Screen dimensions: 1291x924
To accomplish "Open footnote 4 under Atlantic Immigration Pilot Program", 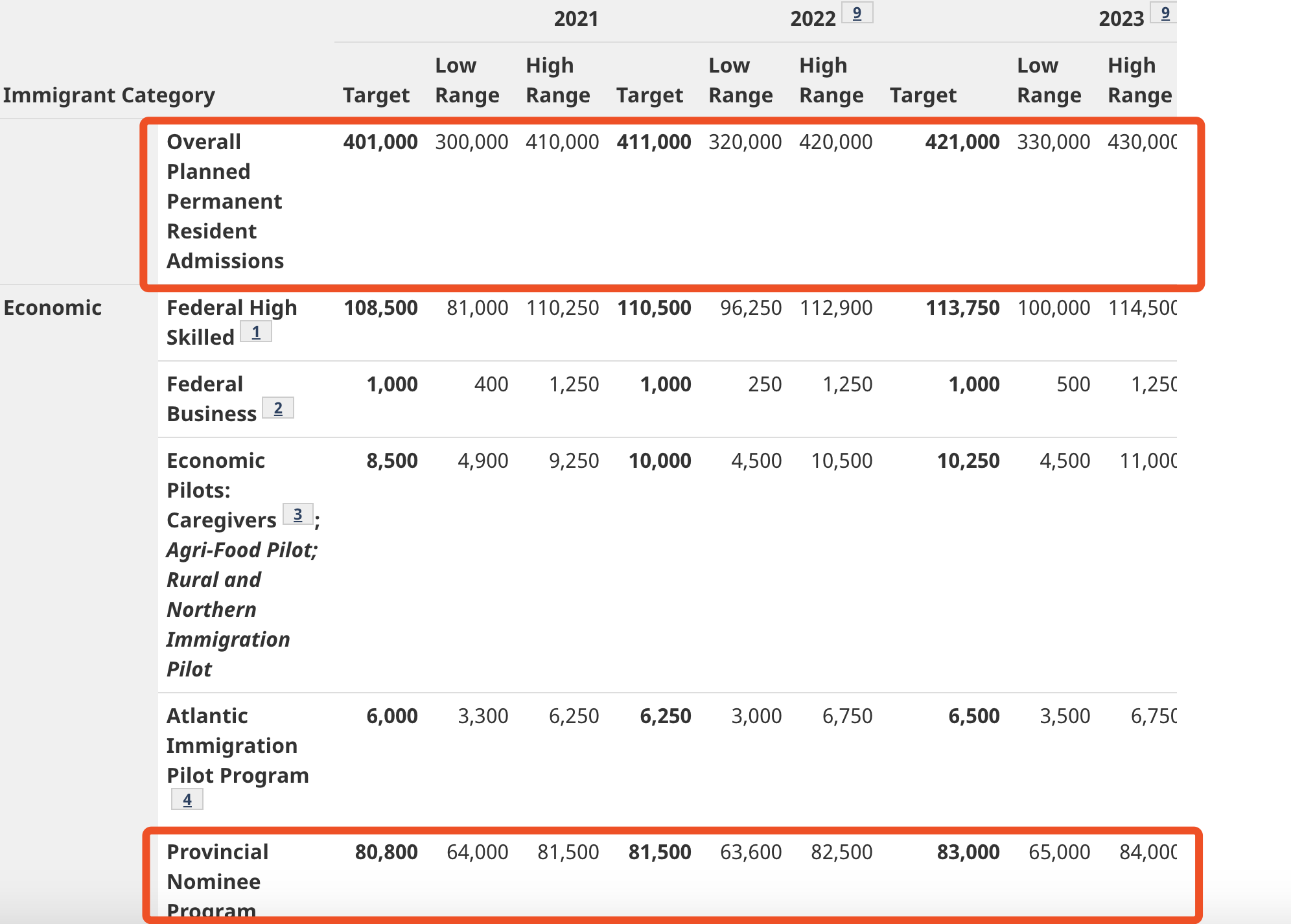I will click(x=187, y=800).
